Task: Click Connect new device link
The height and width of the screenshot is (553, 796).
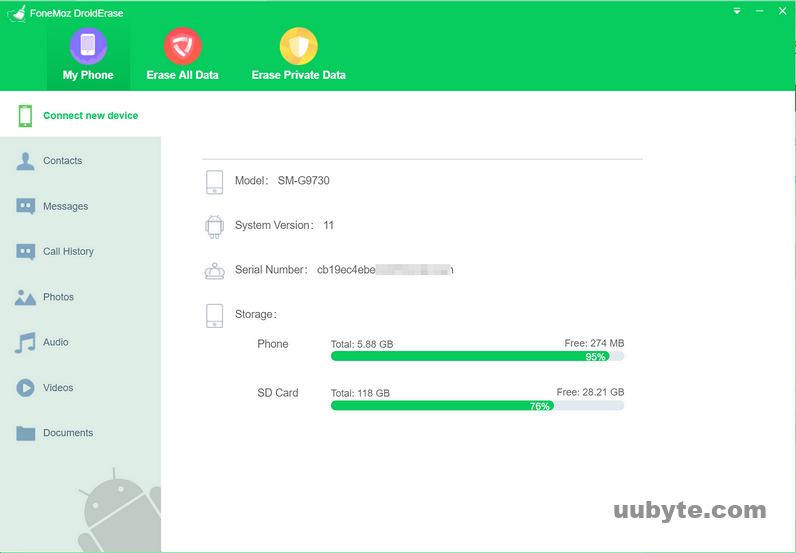Action: [90, 115]
